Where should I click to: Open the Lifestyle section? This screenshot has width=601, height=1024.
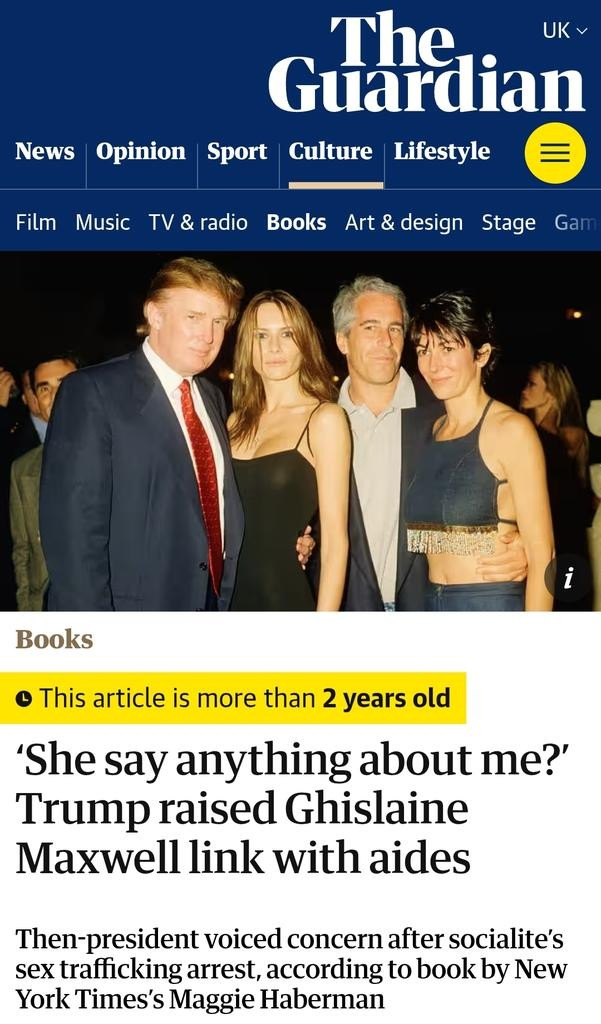442,152
